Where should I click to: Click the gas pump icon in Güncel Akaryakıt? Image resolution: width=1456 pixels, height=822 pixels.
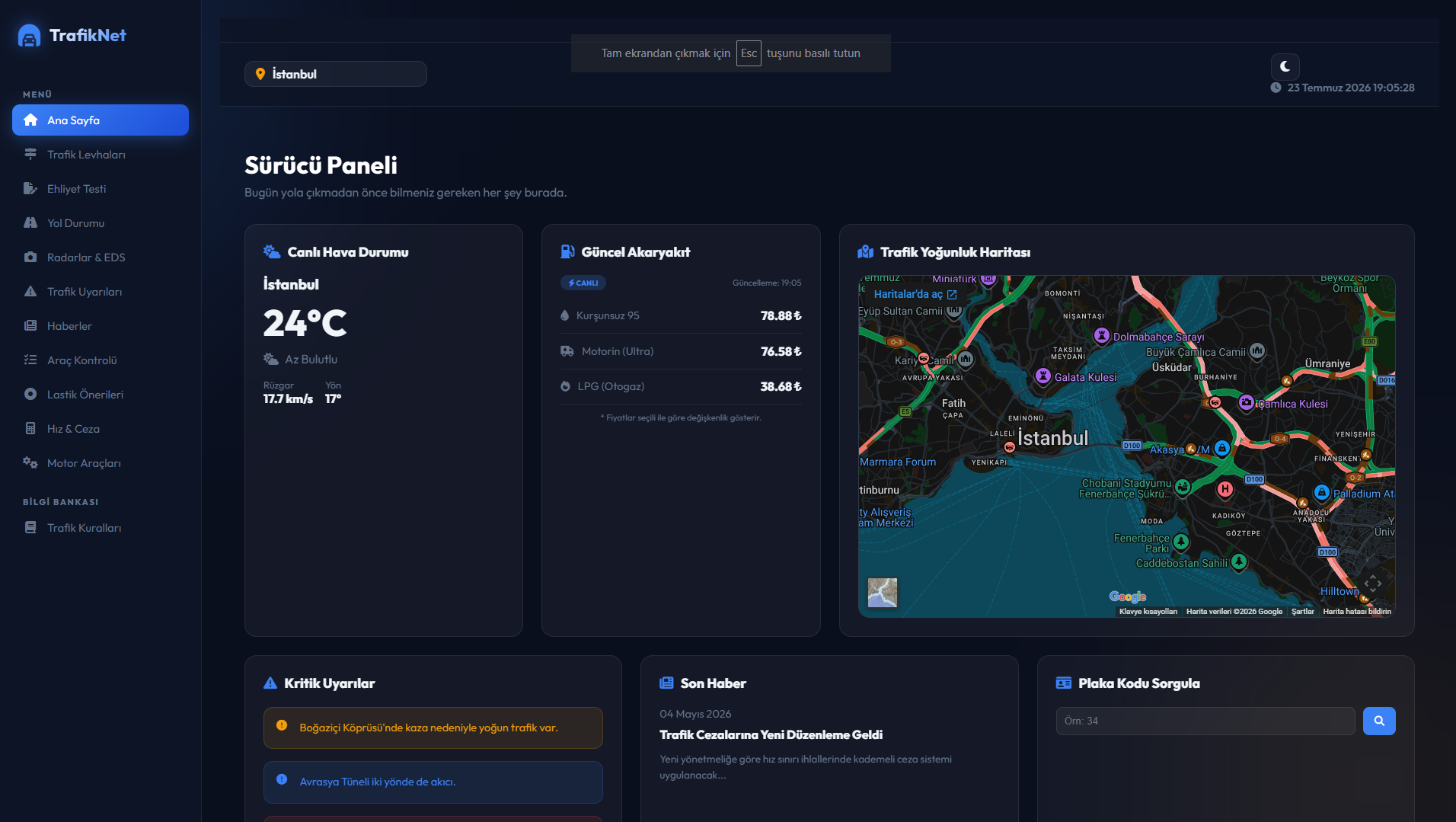click(567, 252)
